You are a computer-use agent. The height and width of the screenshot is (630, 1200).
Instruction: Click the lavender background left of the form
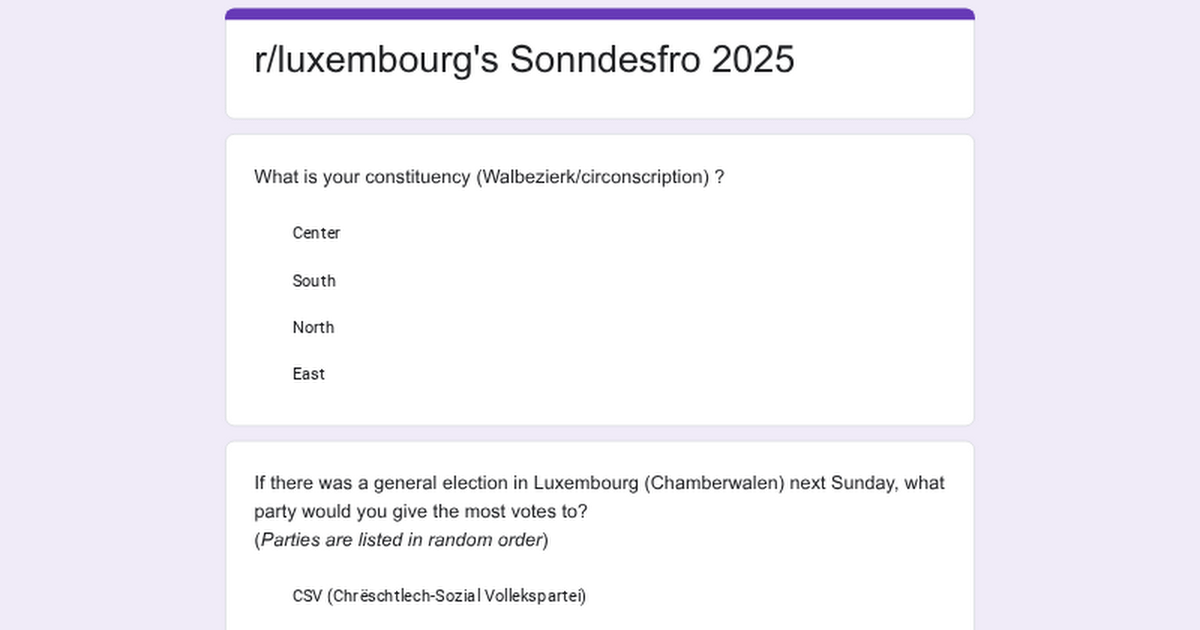pos(110,300)
